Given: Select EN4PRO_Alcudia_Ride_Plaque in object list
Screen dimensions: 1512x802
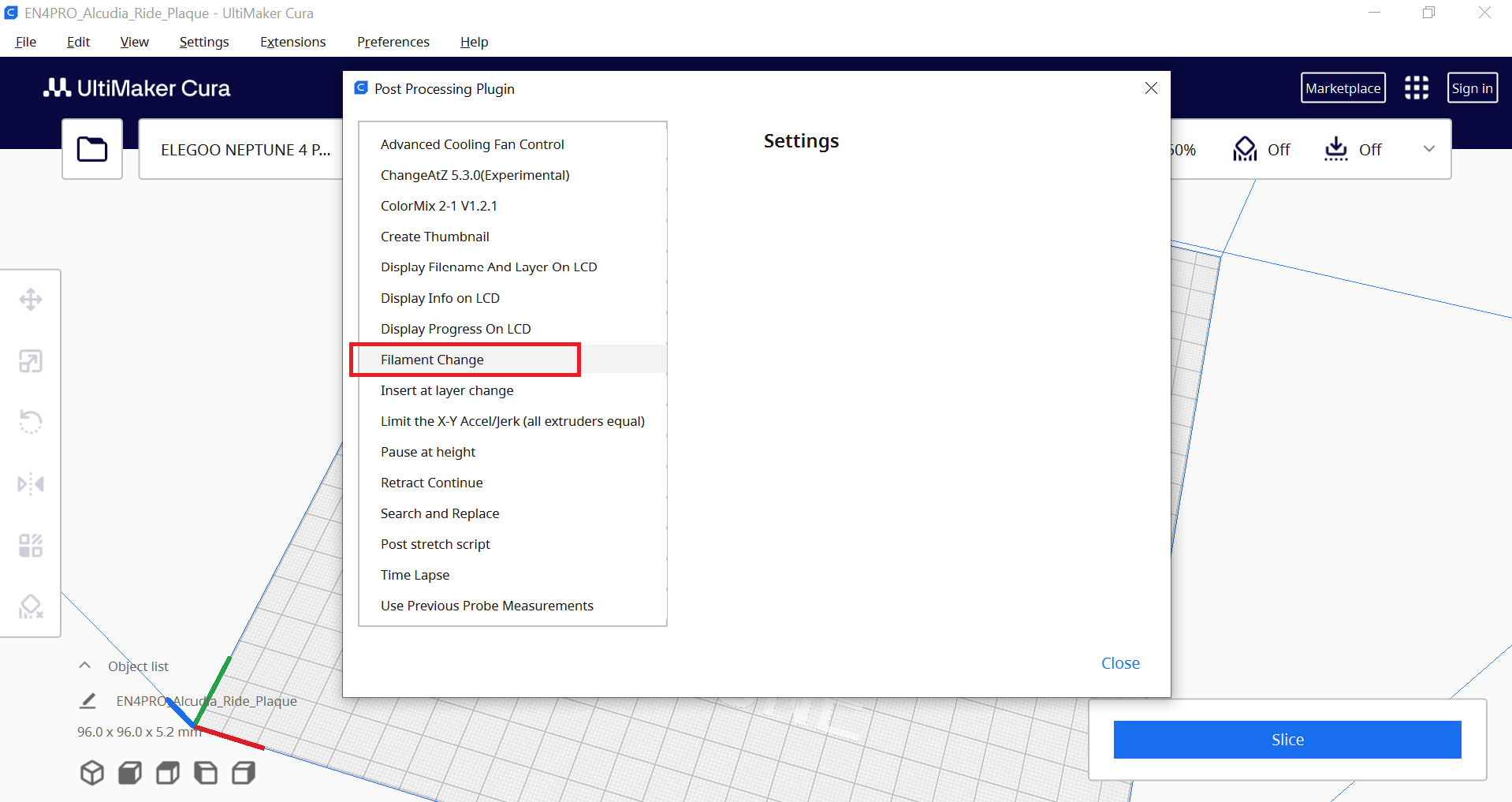Looking at the screenshot, I should [207, 701].
